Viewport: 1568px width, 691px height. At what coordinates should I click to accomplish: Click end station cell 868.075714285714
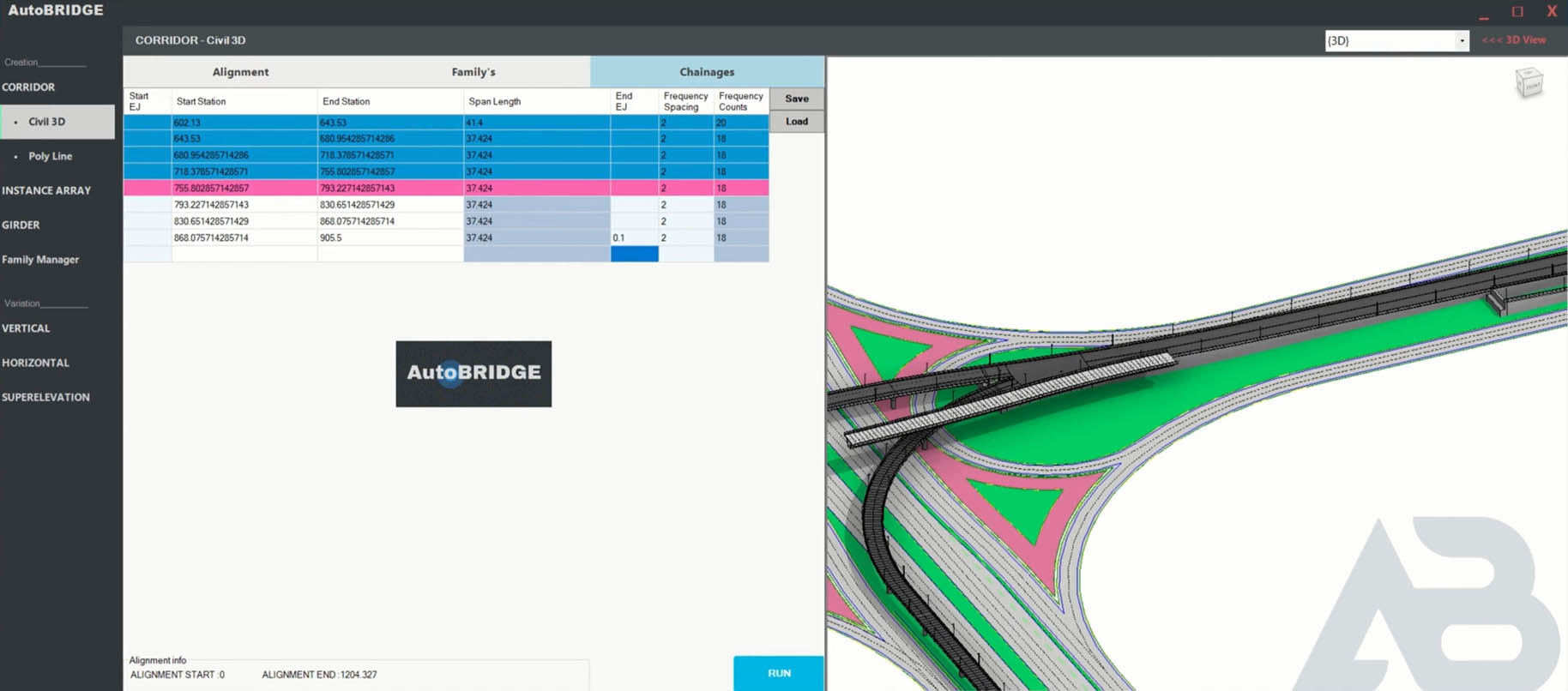click(390, 221)
